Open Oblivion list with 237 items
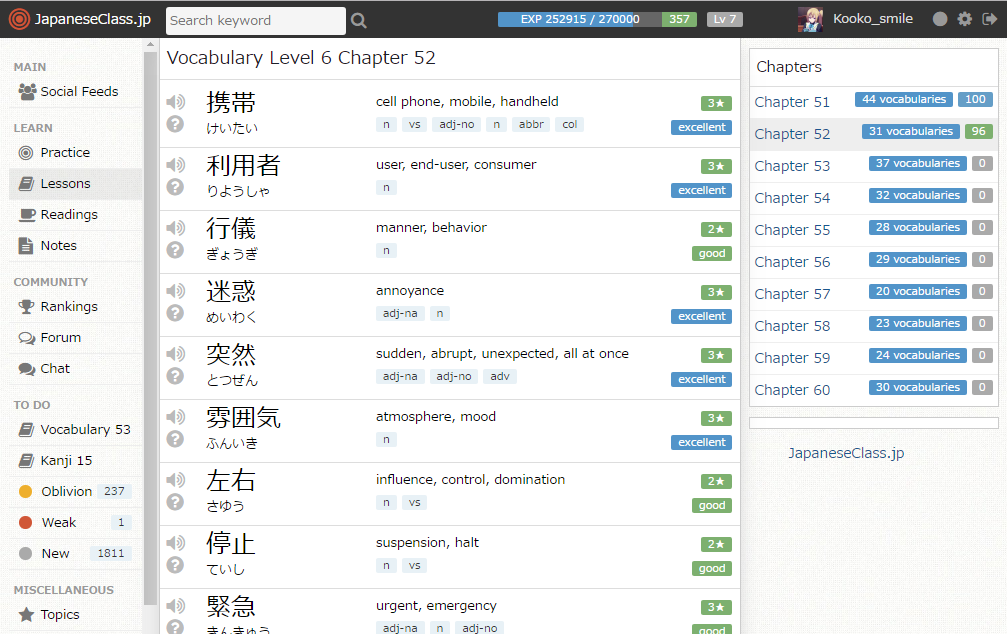 [67, 492]
